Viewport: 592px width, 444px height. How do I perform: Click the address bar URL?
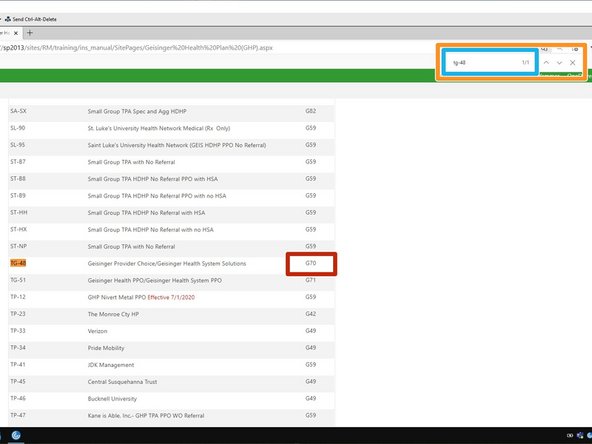pyautogui.click(x=137, y=48)
